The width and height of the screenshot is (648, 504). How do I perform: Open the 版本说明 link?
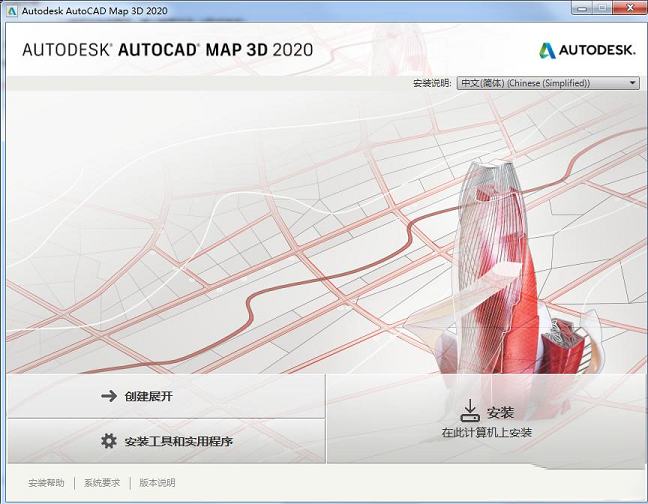click(x=157, y=483)
